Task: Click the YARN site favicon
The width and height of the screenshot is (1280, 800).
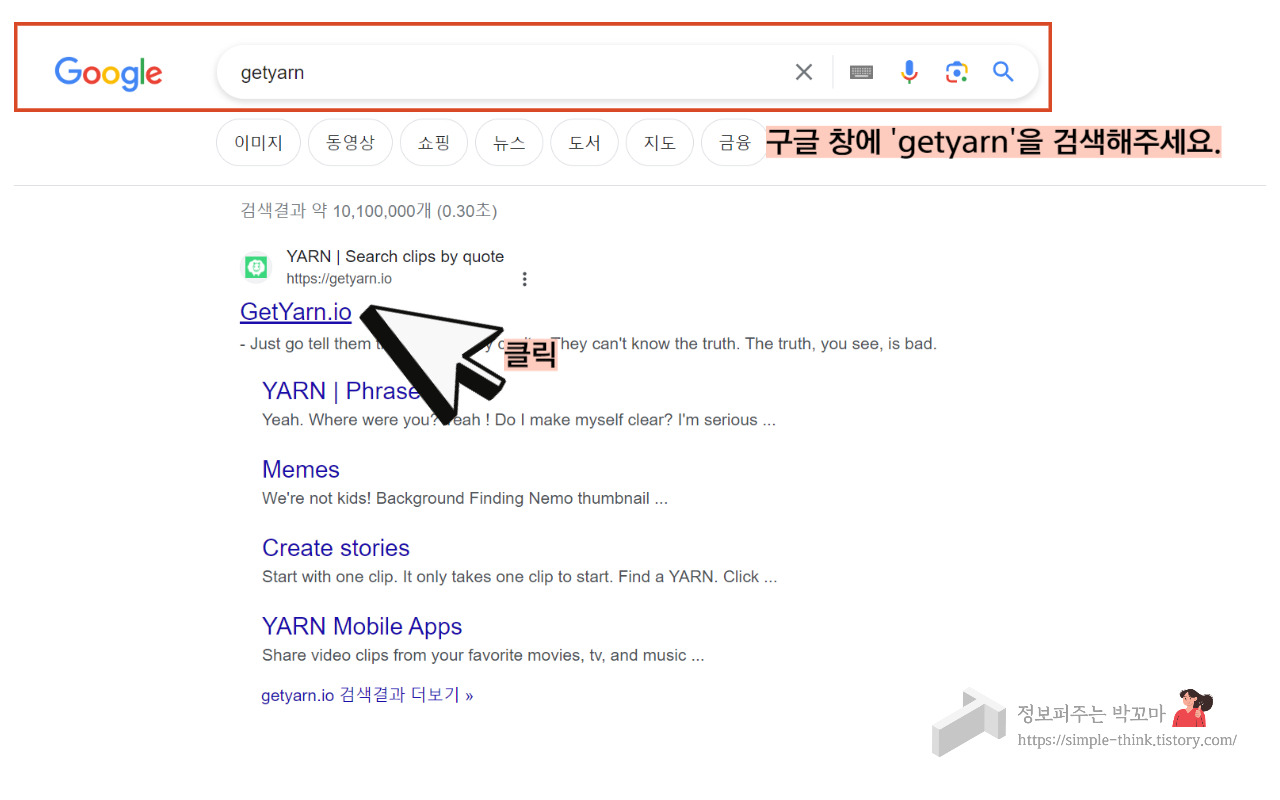Action: tap(256, 267)
